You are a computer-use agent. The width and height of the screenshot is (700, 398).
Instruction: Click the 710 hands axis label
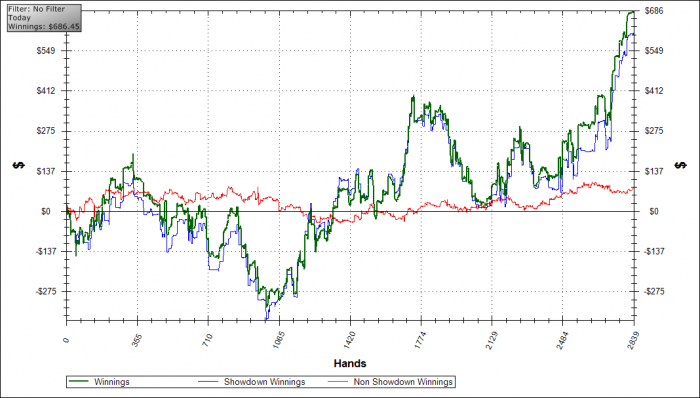click(207, 340)
